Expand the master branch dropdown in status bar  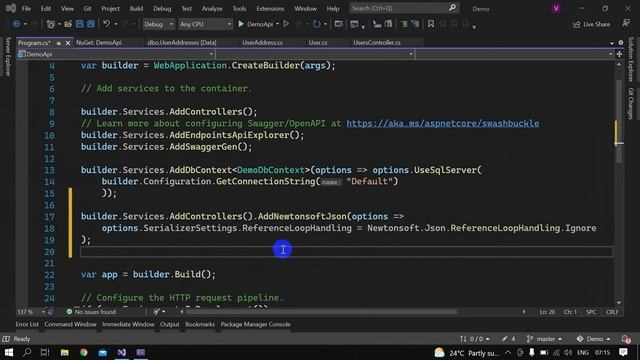pyautogui.click(x=544, y=339)
